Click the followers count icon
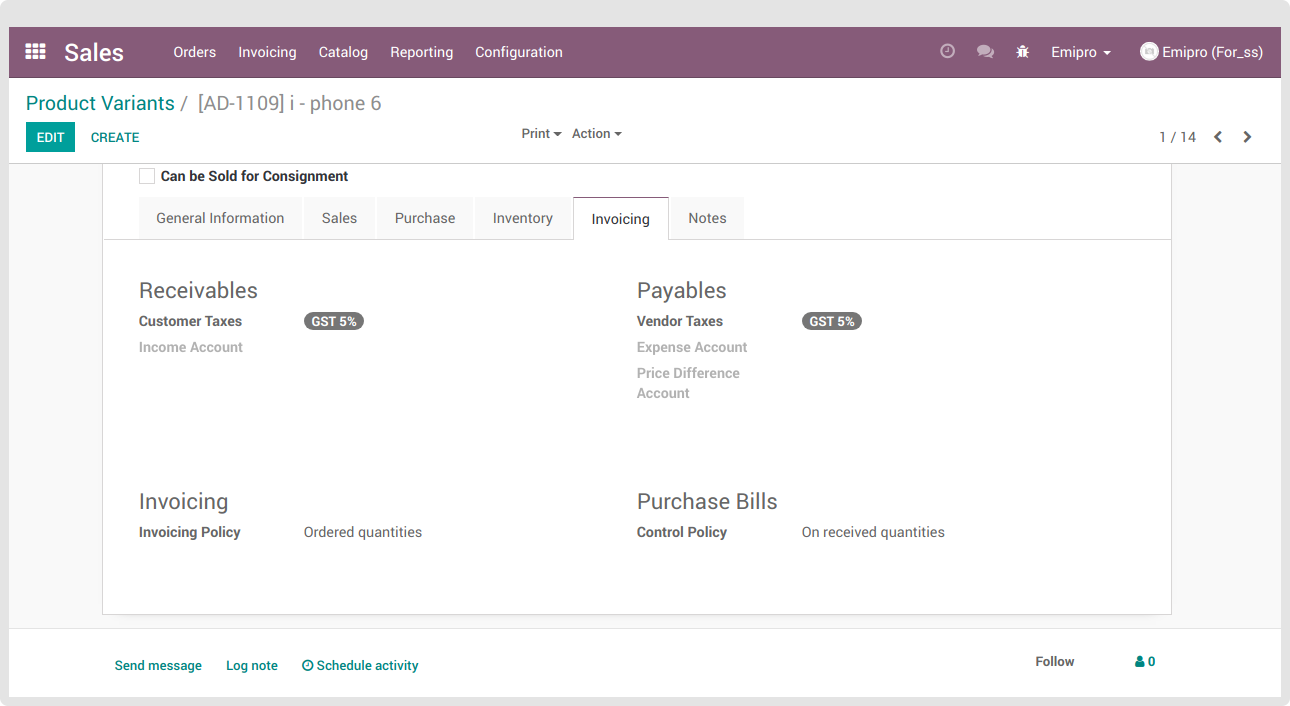Viewport: 1290px width, 706px height. (1145, 662)
